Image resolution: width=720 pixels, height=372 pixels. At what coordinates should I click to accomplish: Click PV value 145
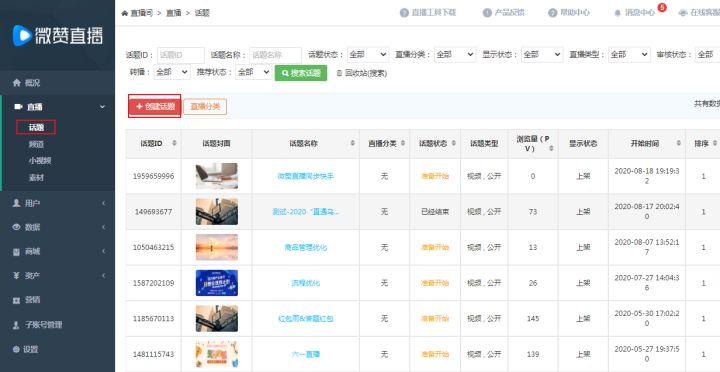(x=533, y=318)
